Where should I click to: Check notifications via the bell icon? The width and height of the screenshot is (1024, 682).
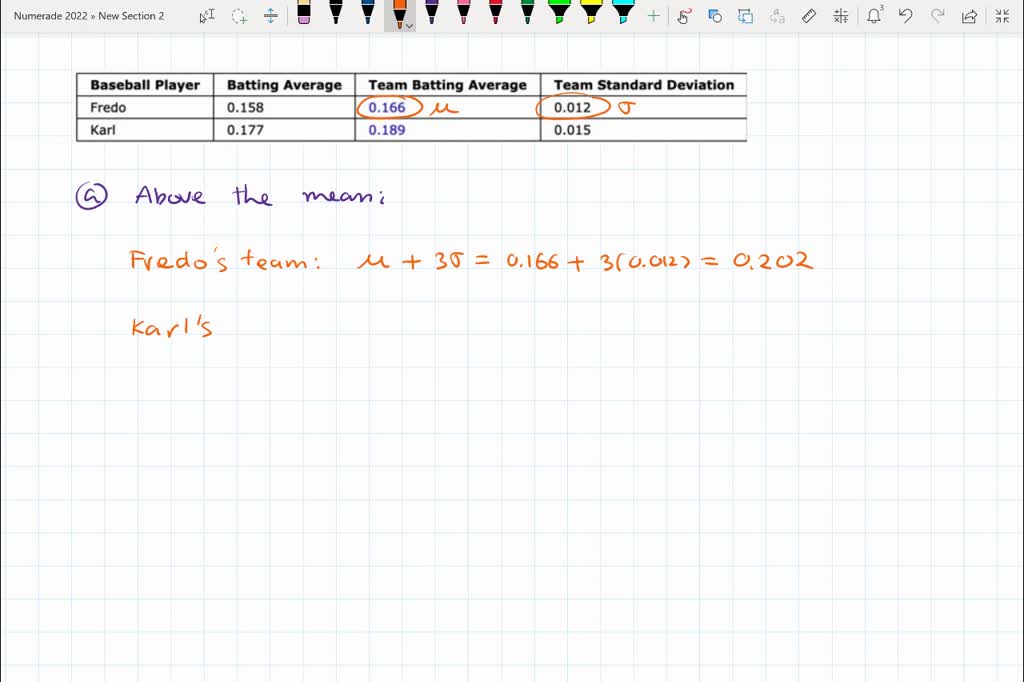click(874, 16)
